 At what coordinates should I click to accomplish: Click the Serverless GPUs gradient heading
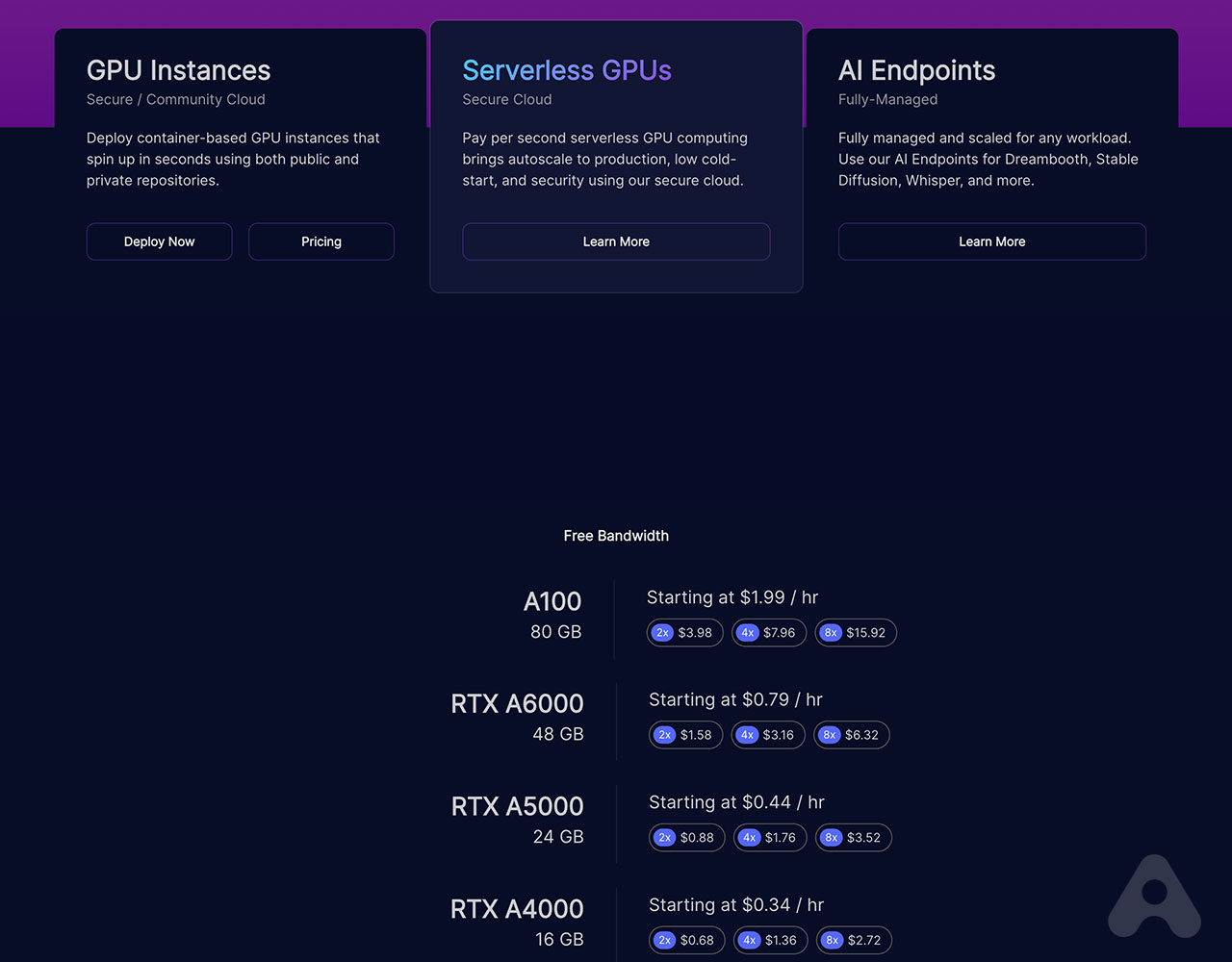click(567, 70)
